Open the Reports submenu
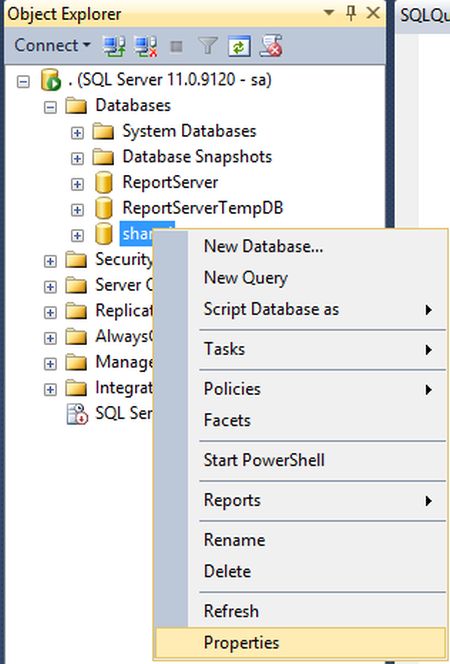 [x=301, y=500]
